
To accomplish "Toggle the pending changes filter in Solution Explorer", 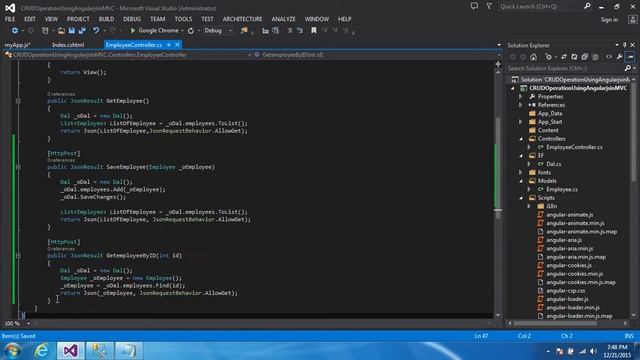I will (549, 57).
